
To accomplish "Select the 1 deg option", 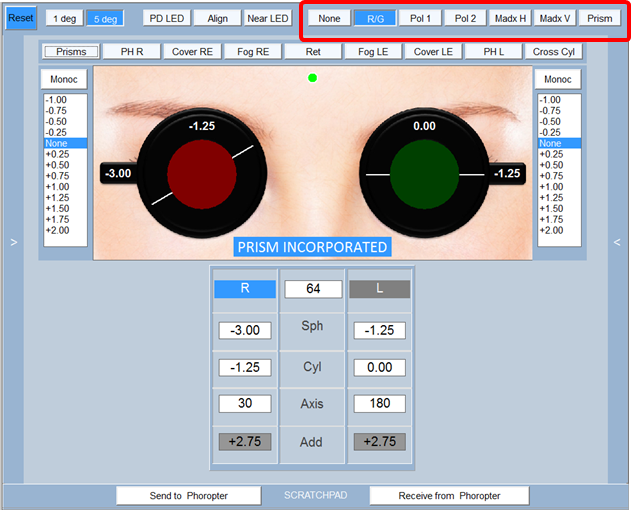I will 64,18.
